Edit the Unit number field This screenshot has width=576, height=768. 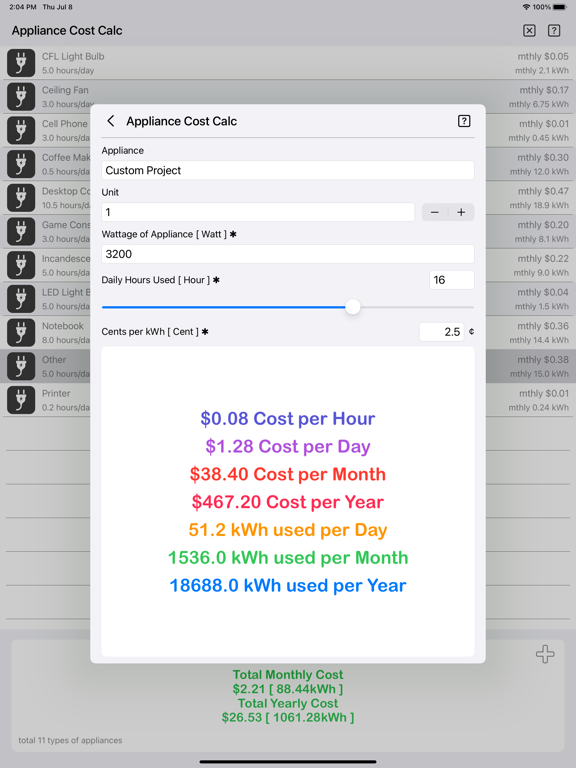(x=258, y=212)
